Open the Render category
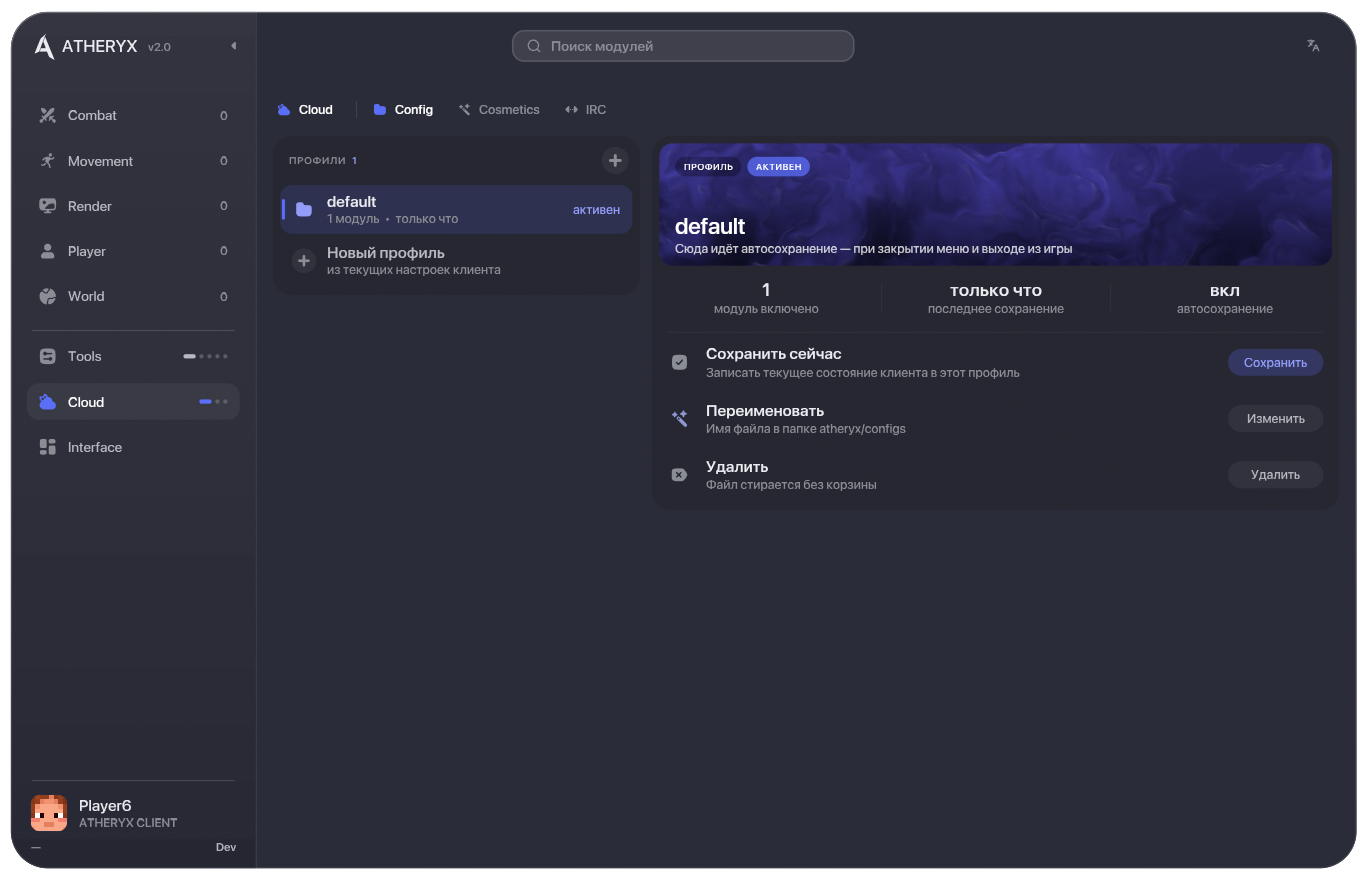Viewport: 1368px width, 880px height. (x=133, y=206)
